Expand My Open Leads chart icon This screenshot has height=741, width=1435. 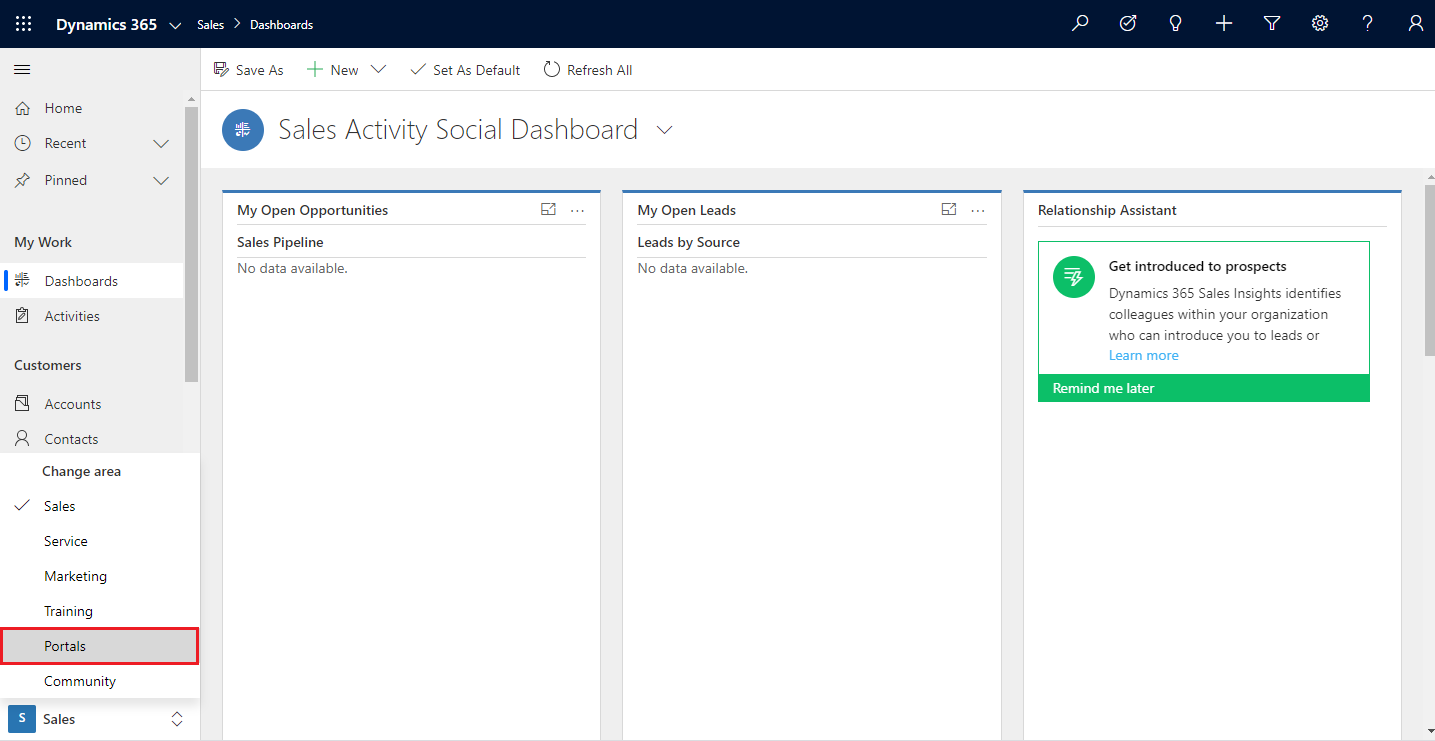949,210
